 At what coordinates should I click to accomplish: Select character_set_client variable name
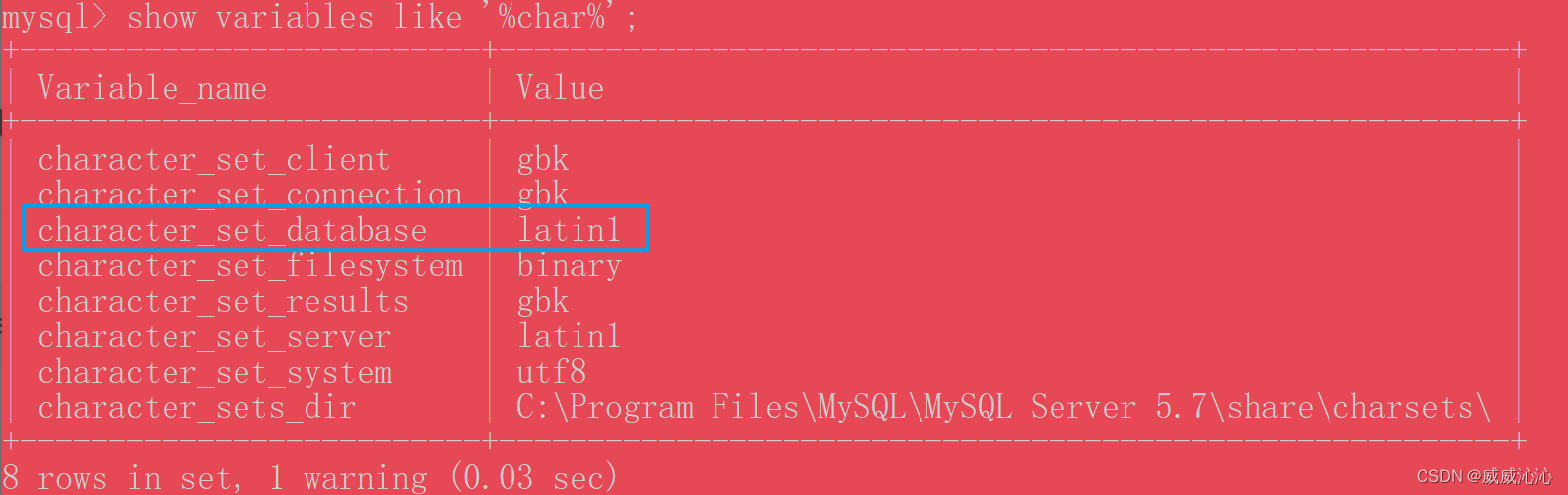[x=214, y=159]
